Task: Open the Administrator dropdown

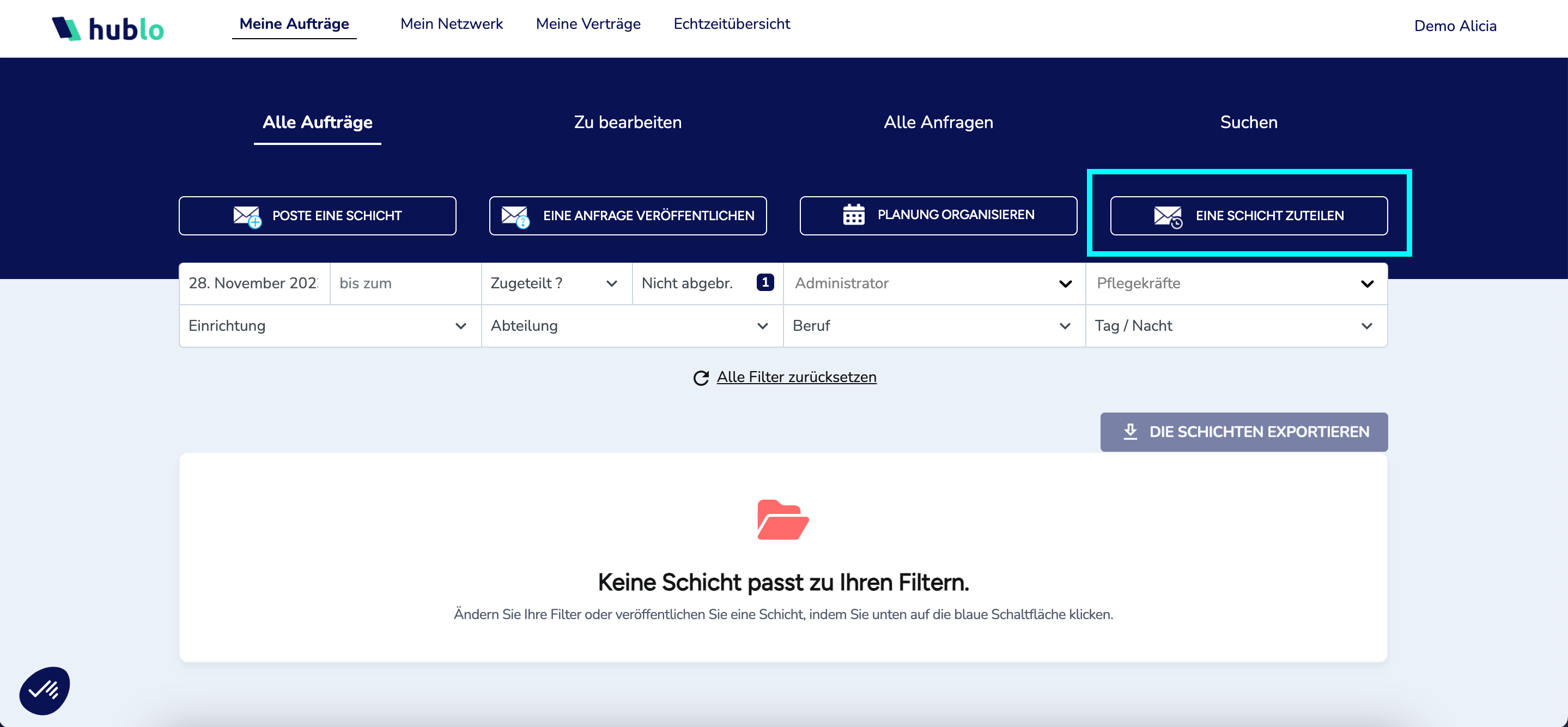Action: coord(933,283)
